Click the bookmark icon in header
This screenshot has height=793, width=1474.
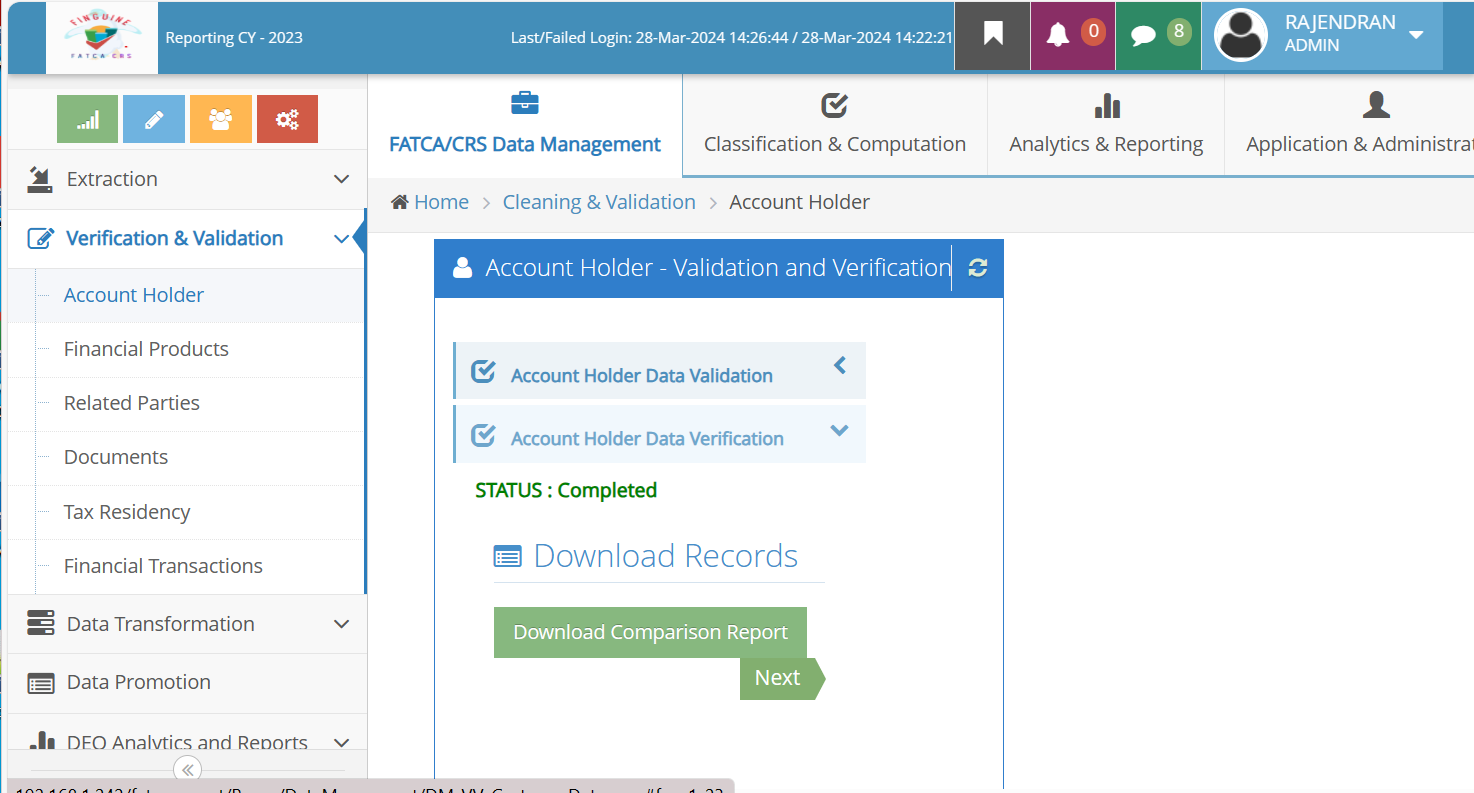[x=992, y=35]
